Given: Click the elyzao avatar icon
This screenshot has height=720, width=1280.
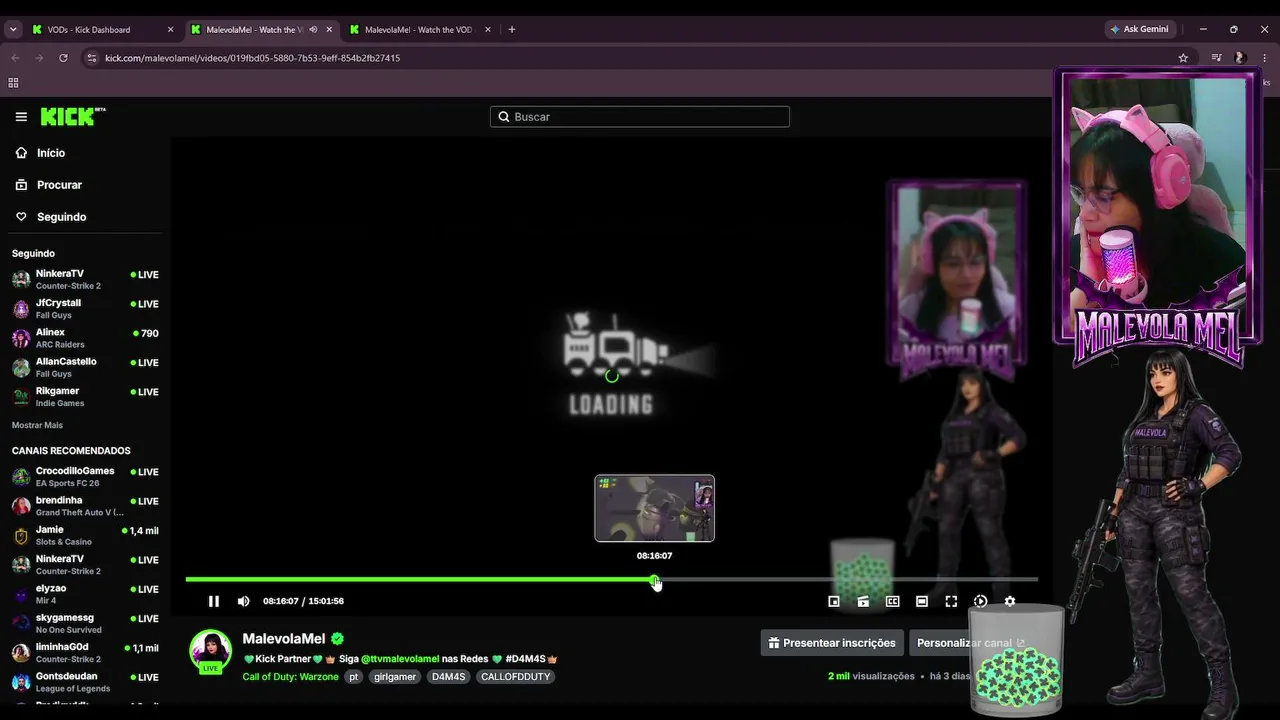Looking at the screenshot, I should (21, 594).
